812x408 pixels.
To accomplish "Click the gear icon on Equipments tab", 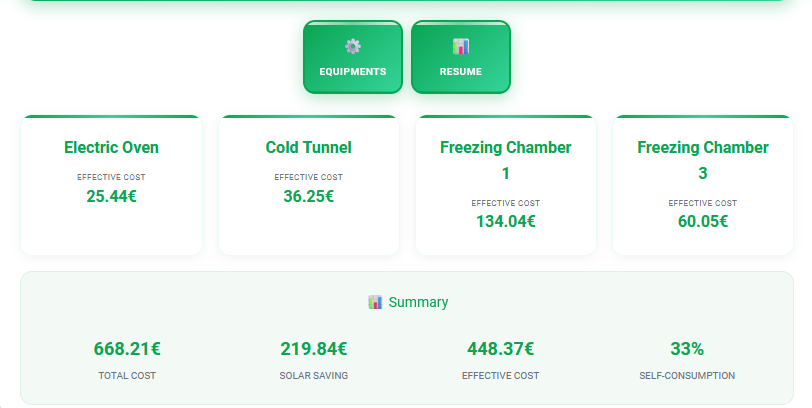I will (353, 46).
